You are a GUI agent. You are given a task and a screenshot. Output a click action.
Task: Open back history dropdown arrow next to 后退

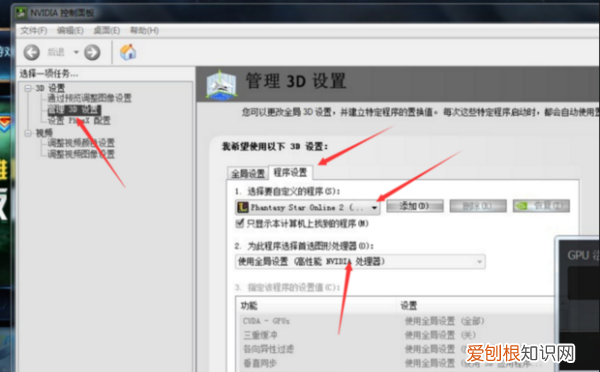[76, 52]
